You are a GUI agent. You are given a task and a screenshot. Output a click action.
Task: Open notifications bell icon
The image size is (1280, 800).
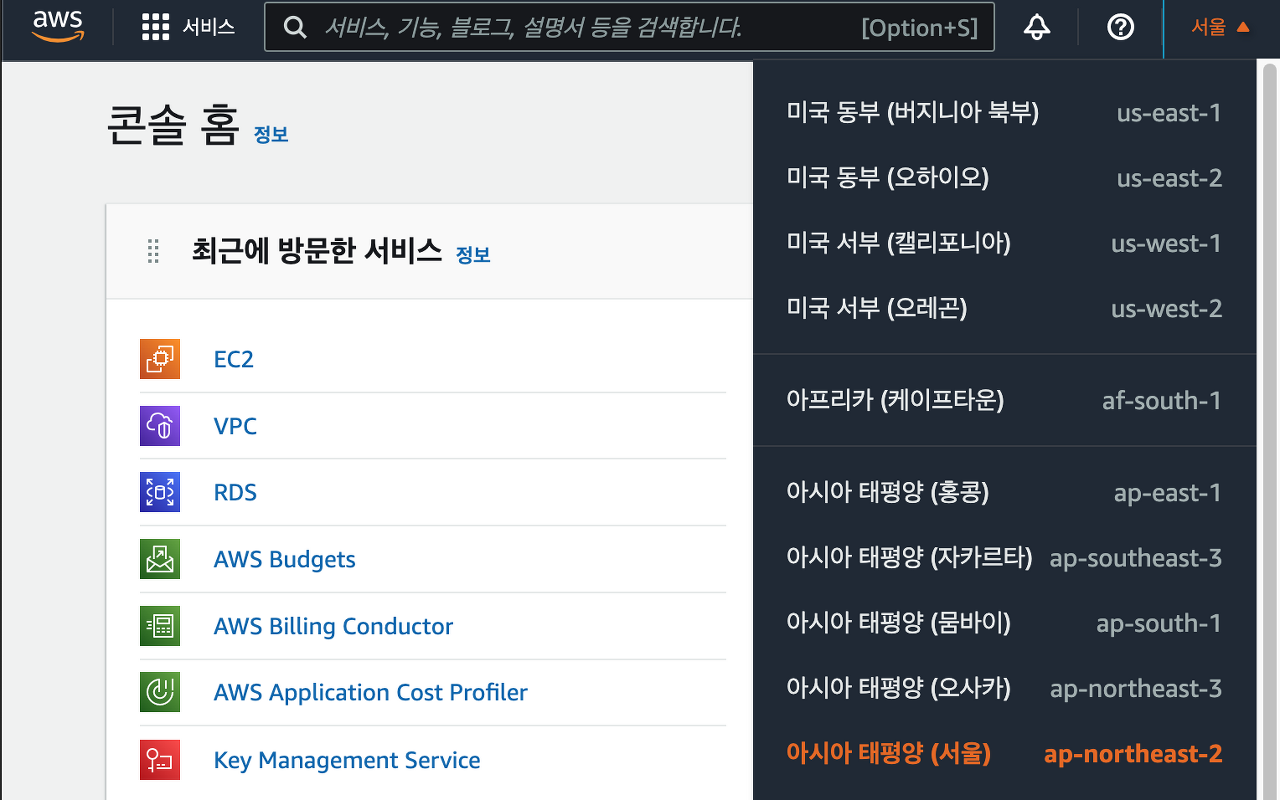[x=1037, y=28]
